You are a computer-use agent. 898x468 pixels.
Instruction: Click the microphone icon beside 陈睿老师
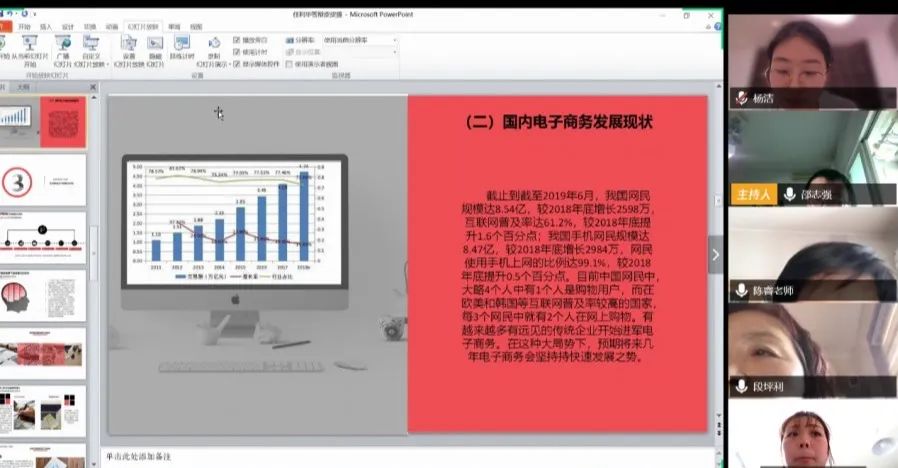click(741, 290)
